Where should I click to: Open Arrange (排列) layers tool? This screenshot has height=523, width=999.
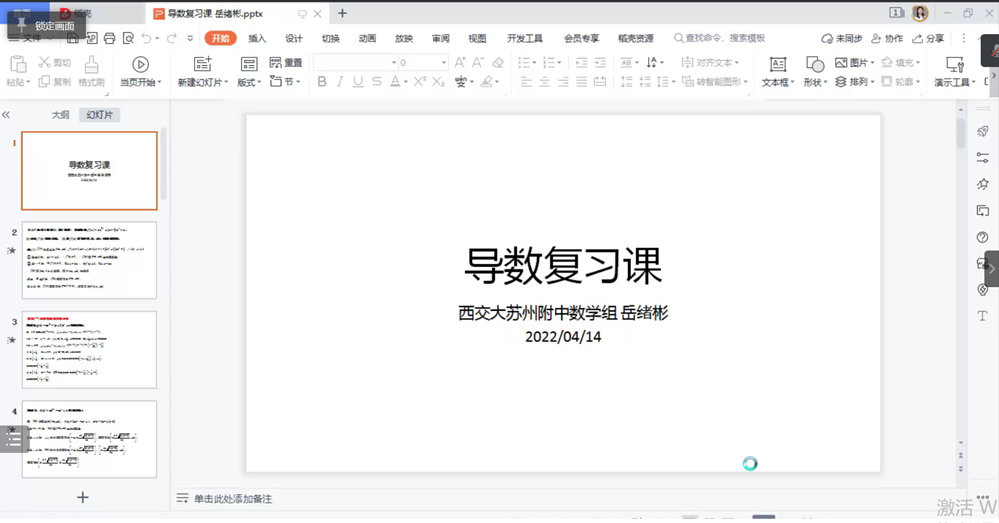point(854,82)
